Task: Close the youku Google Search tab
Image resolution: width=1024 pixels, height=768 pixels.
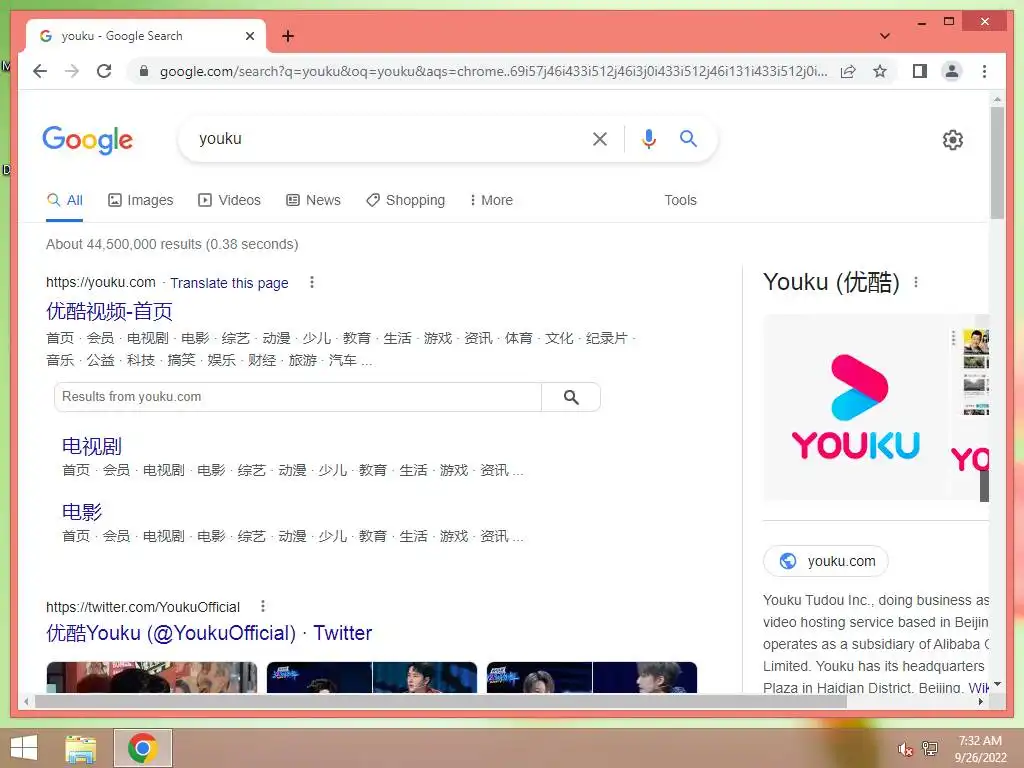Action: point(249,36)
